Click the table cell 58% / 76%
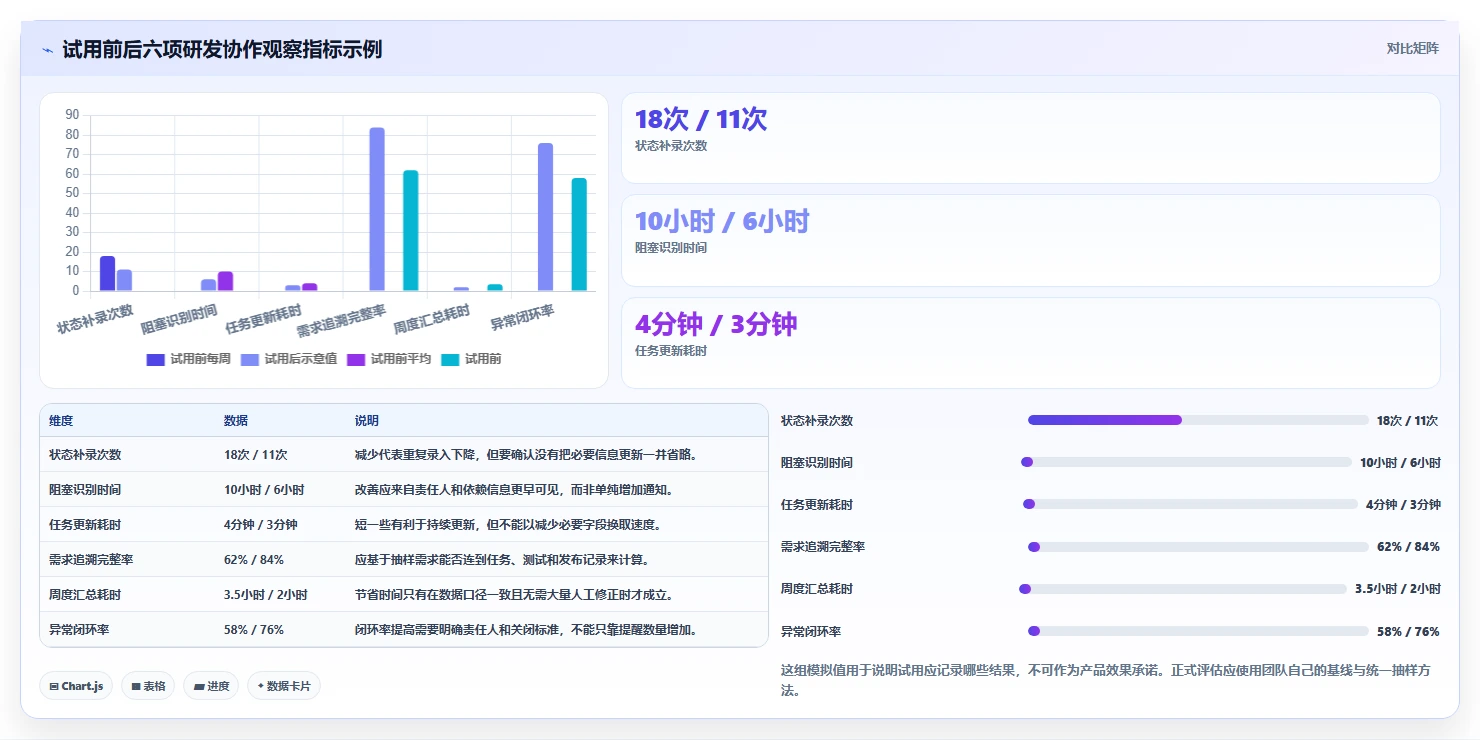 (254, 629)
